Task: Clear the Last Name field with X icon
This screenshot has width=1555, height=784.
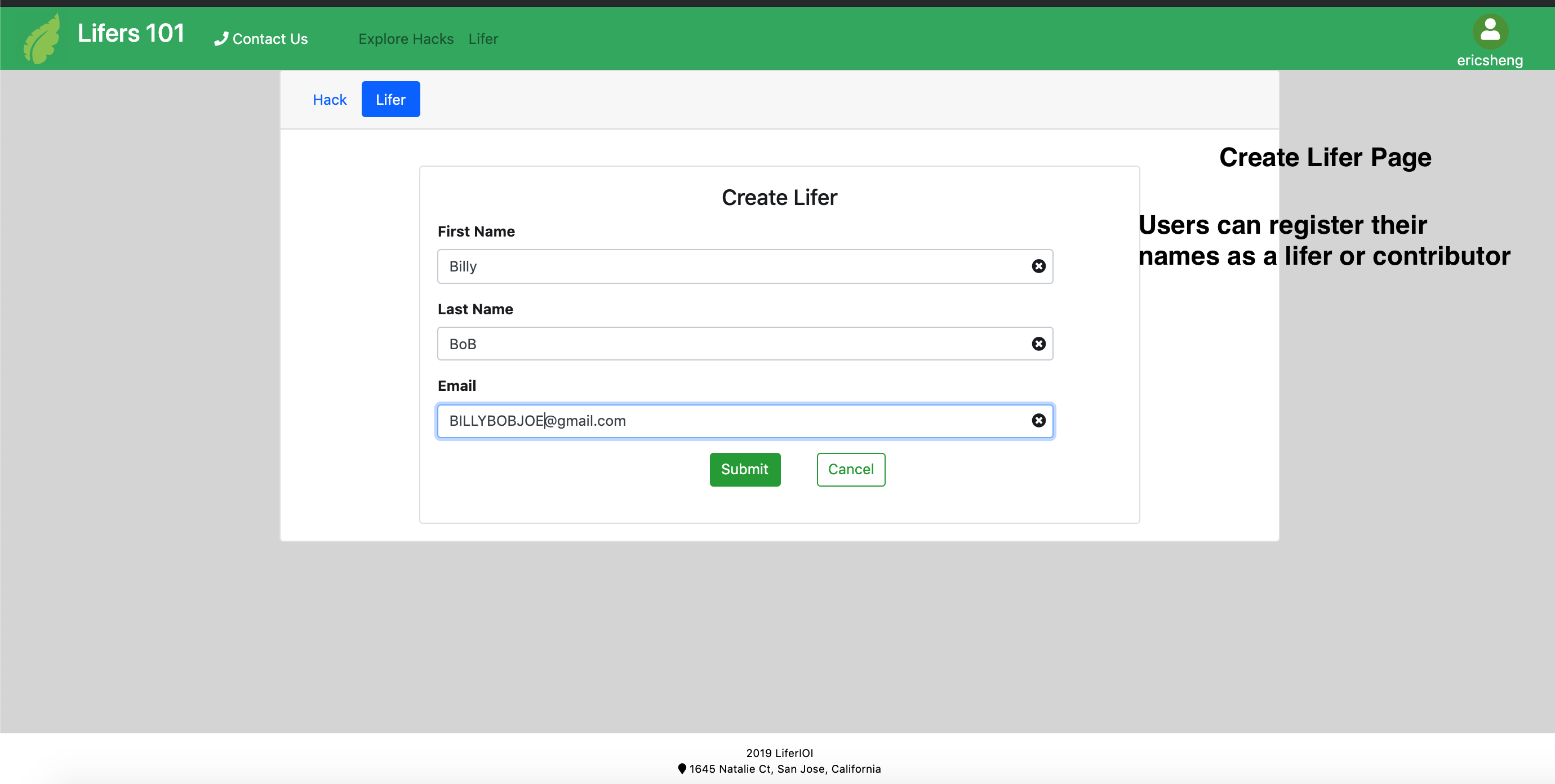Action: [x=1038, y=344]
